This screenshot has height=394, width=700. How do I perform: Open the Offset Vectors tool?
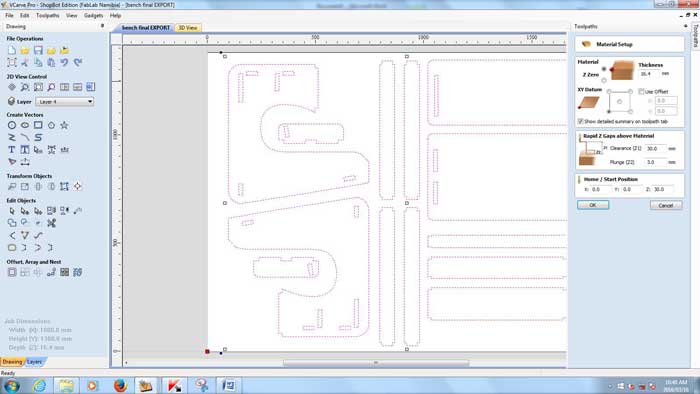(12, 272)
